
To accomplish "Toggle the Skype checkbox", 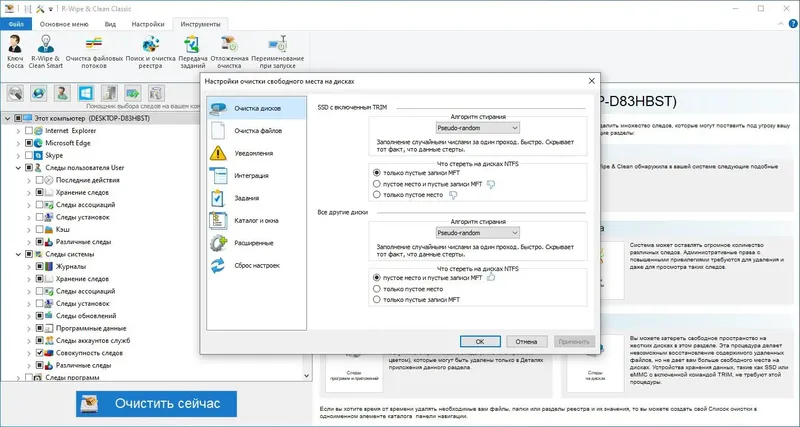I will [29, 155].
